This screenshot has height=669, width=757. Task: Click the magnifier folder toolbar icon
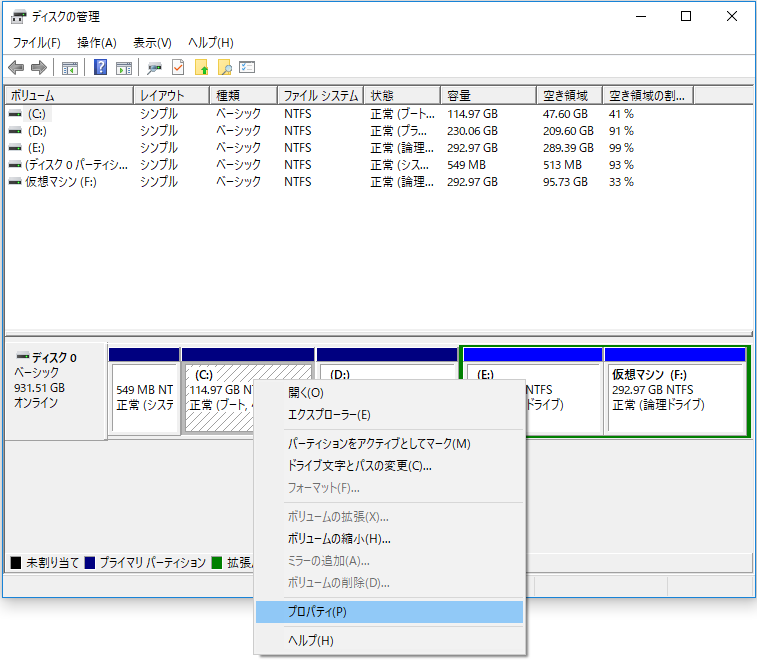[225, 68]
